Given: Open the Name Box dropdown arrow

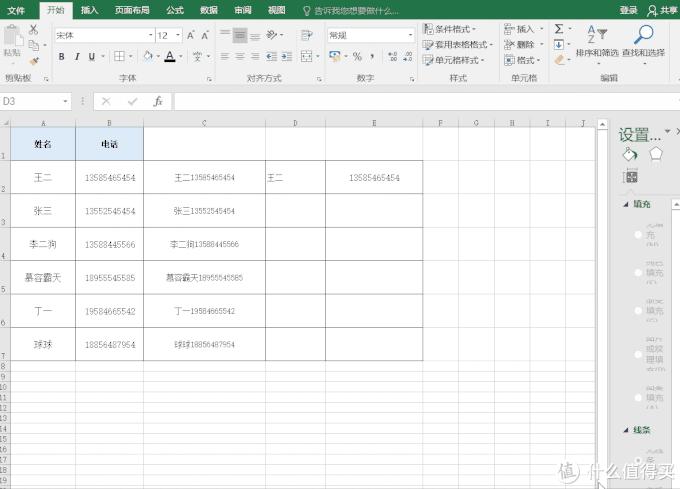Looking at the screenshot, I should pos(65,101).
